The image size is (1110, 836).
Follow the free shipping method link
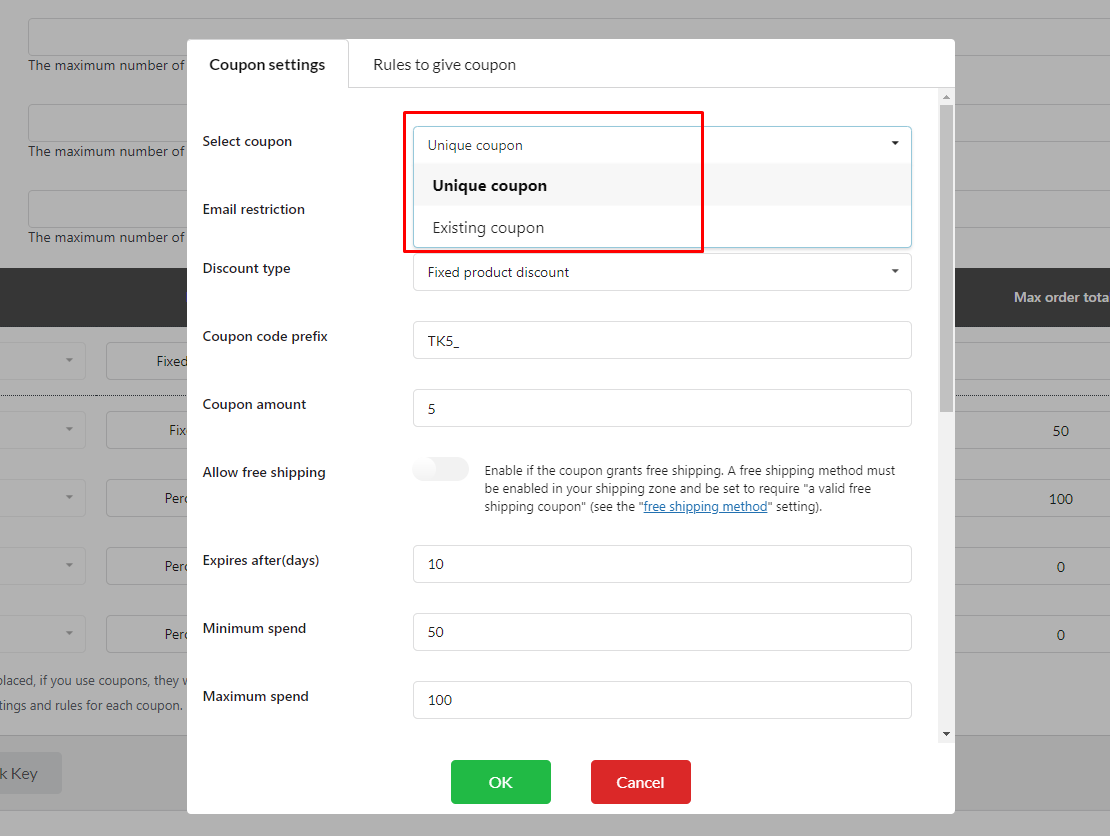click(x=705, y=507)
